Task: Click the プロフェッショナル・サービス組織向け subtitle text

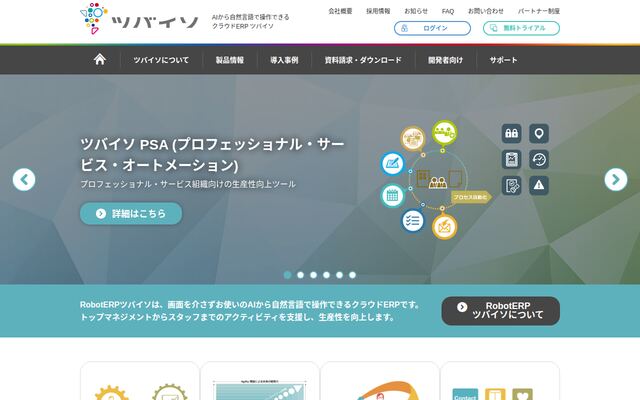Action: 188,184
